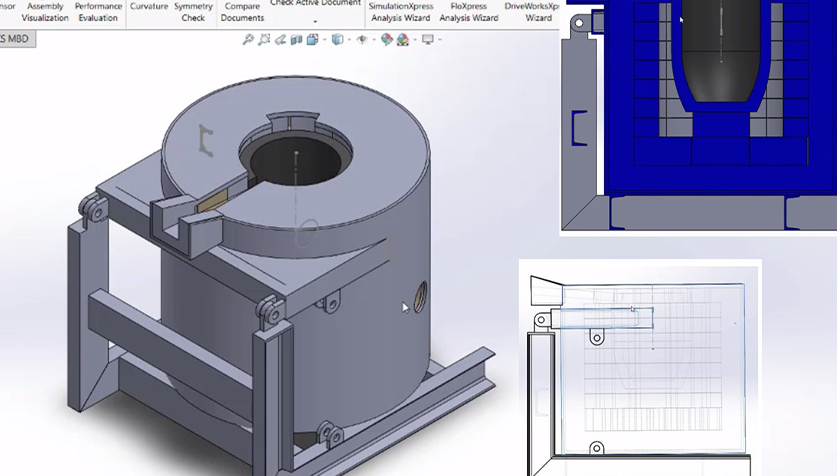Click the Edit Appearance color ball icon
The height and width of the screenshot is (476, 837).
tap(386, 39)
